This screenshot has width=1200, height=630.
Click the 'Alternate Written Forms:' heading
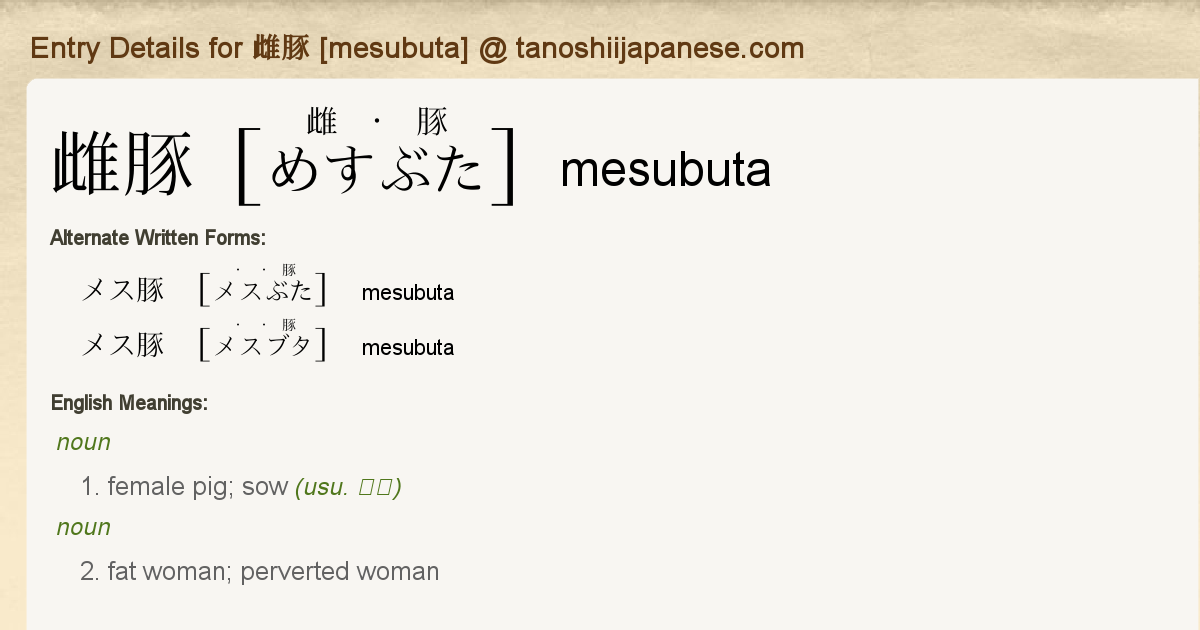point(157,238)
